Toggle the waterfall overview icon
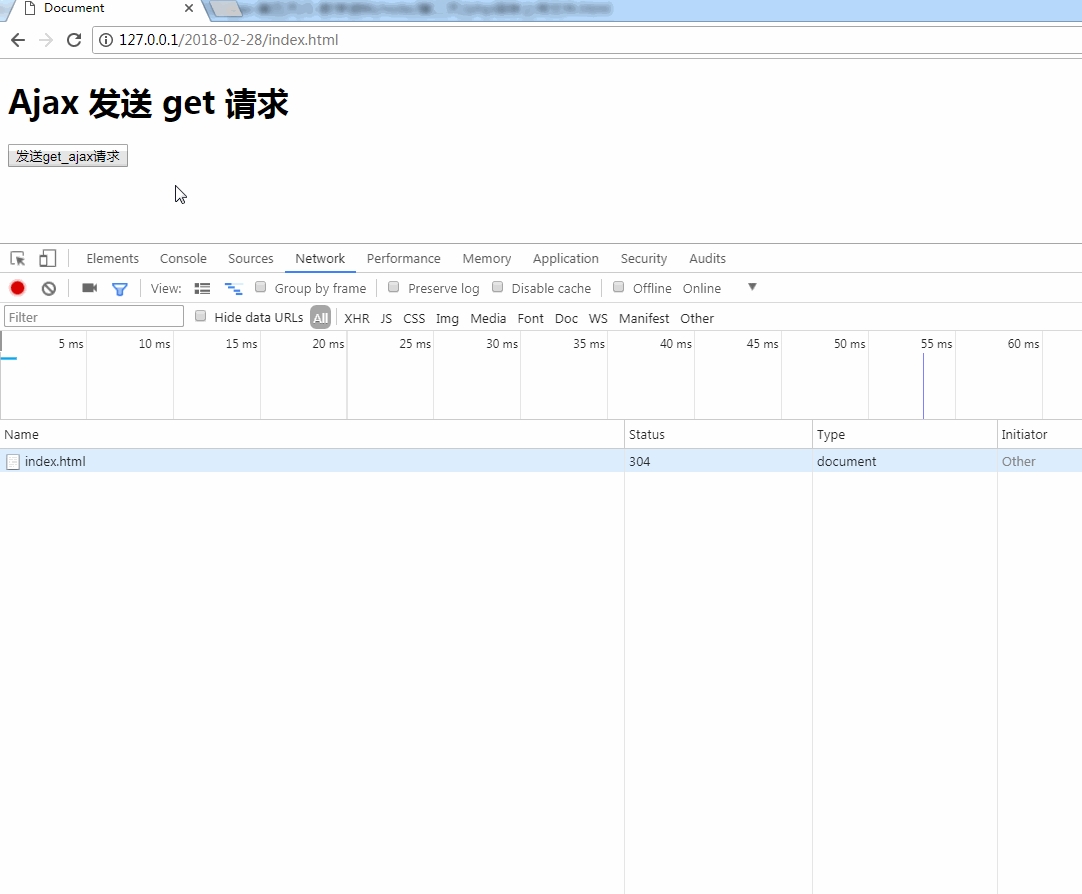Image resolution: width=1082 pixels, height=894 pixels. [x=233, y=288]
